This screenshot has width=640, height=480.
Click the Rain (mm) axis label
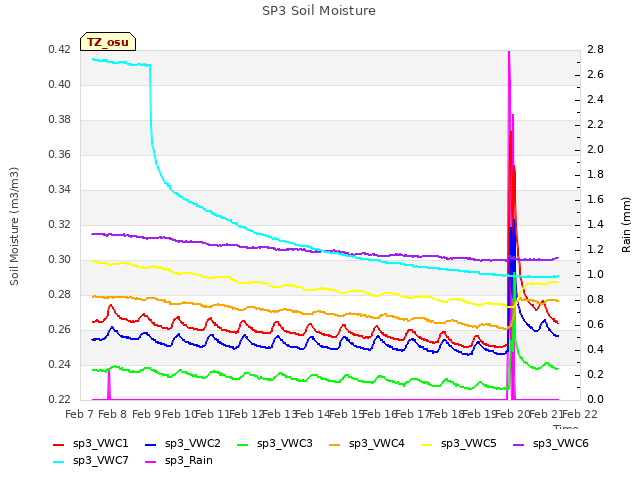coord(626,225)
